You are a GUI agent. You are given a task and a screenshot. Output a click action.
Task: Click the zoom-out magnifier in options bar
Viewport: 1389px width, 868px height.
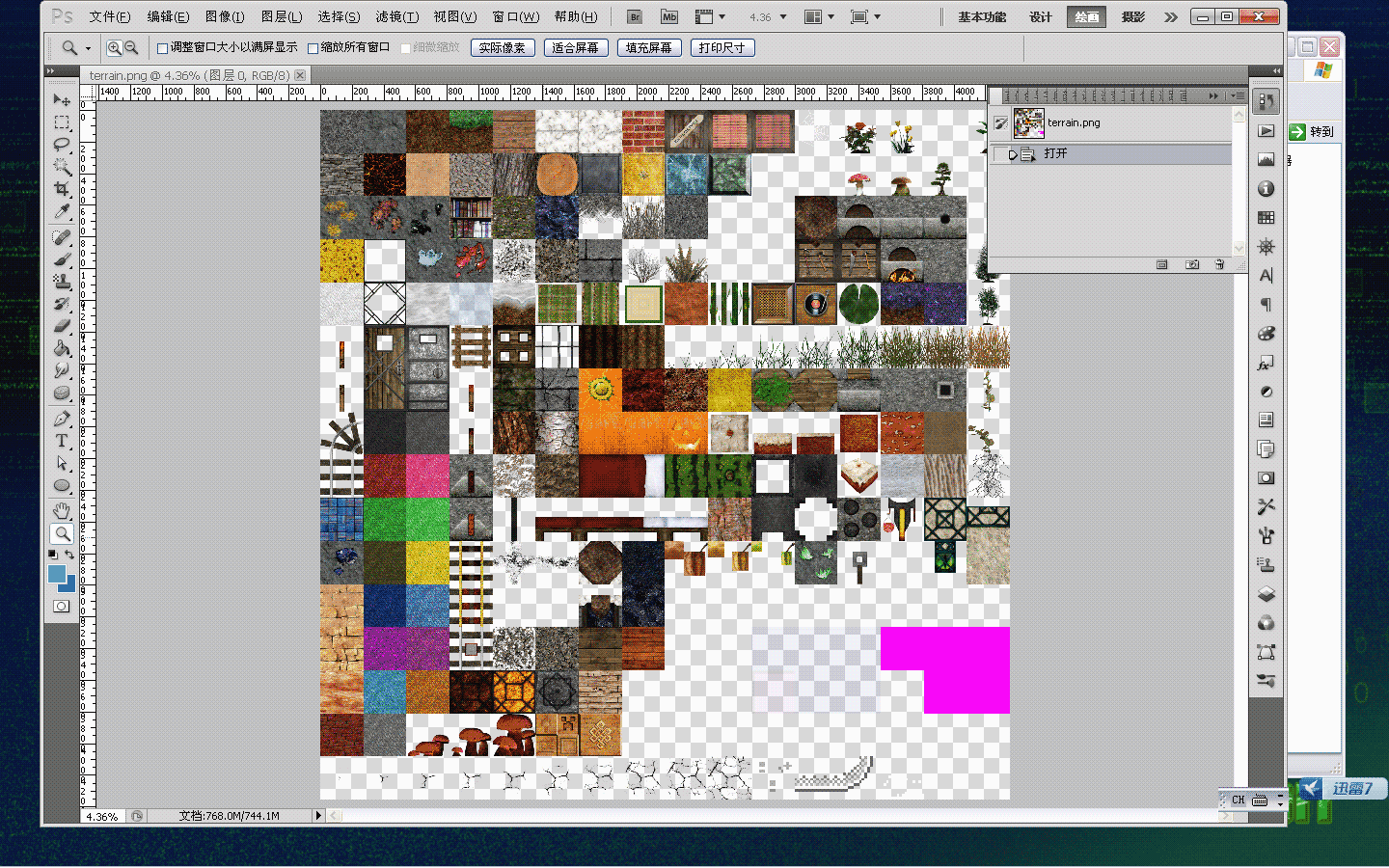(x=131, y=47)
